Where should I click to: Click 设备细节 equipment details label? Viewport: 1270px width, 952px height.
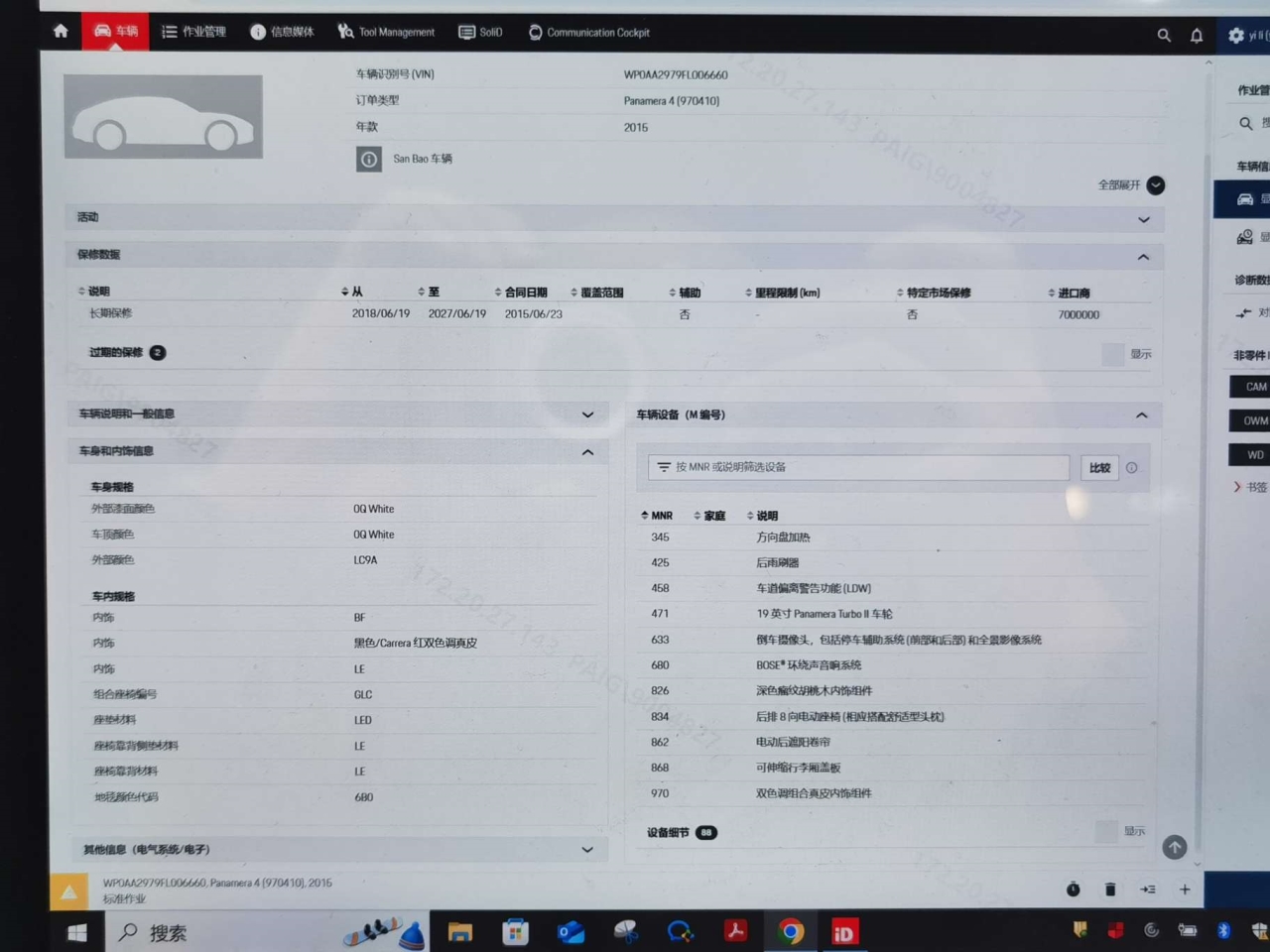(x=668, y=833)
